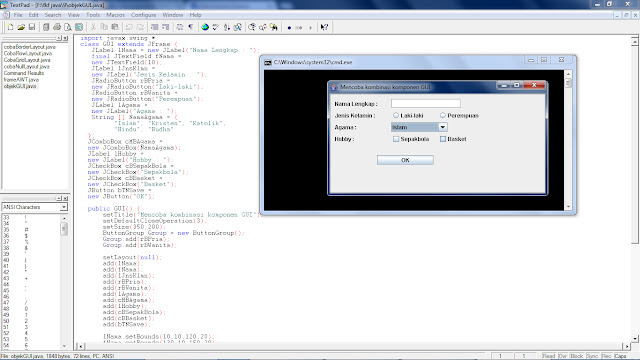This screenshot has height=360, width=640.
Task: Open the Help menu
Action: [x=196, y=15]
